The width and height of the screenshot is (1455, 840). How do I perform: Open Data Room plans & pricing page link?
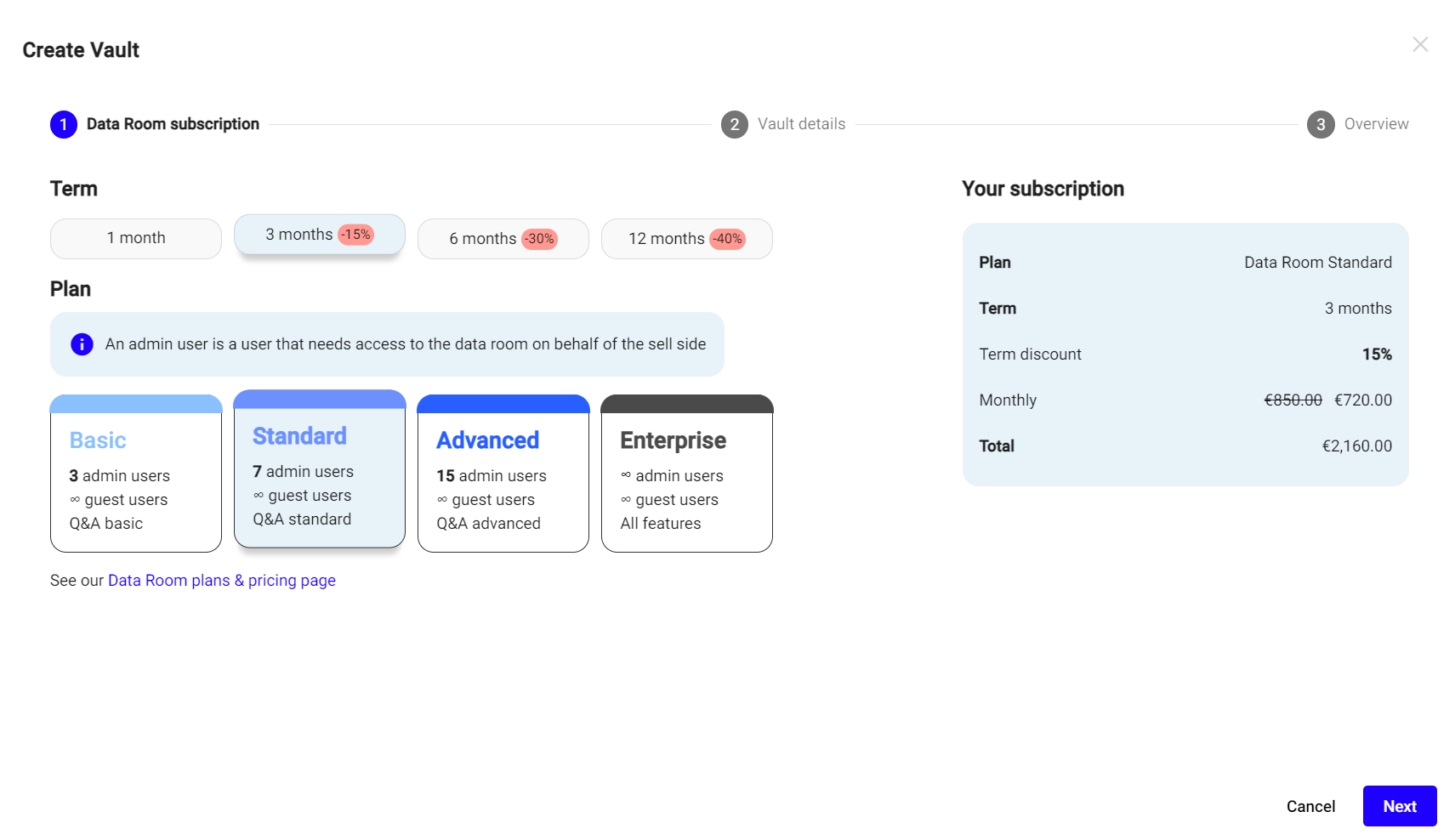[221, 581]
